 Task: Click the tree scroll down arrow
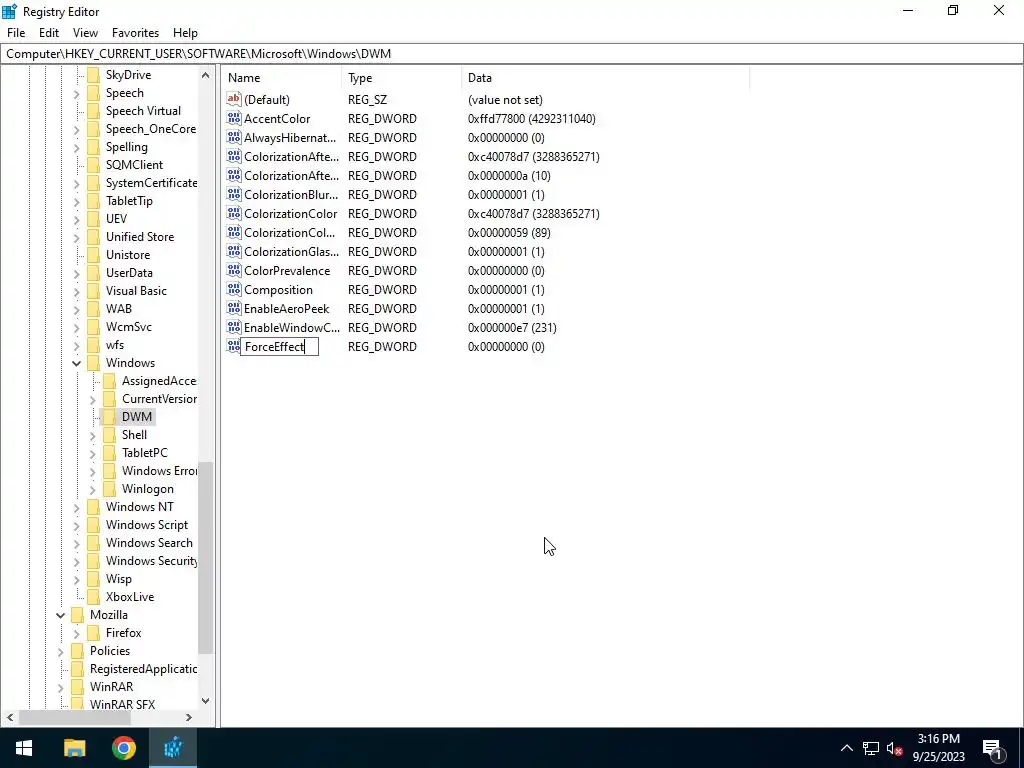tap(205, 701)
